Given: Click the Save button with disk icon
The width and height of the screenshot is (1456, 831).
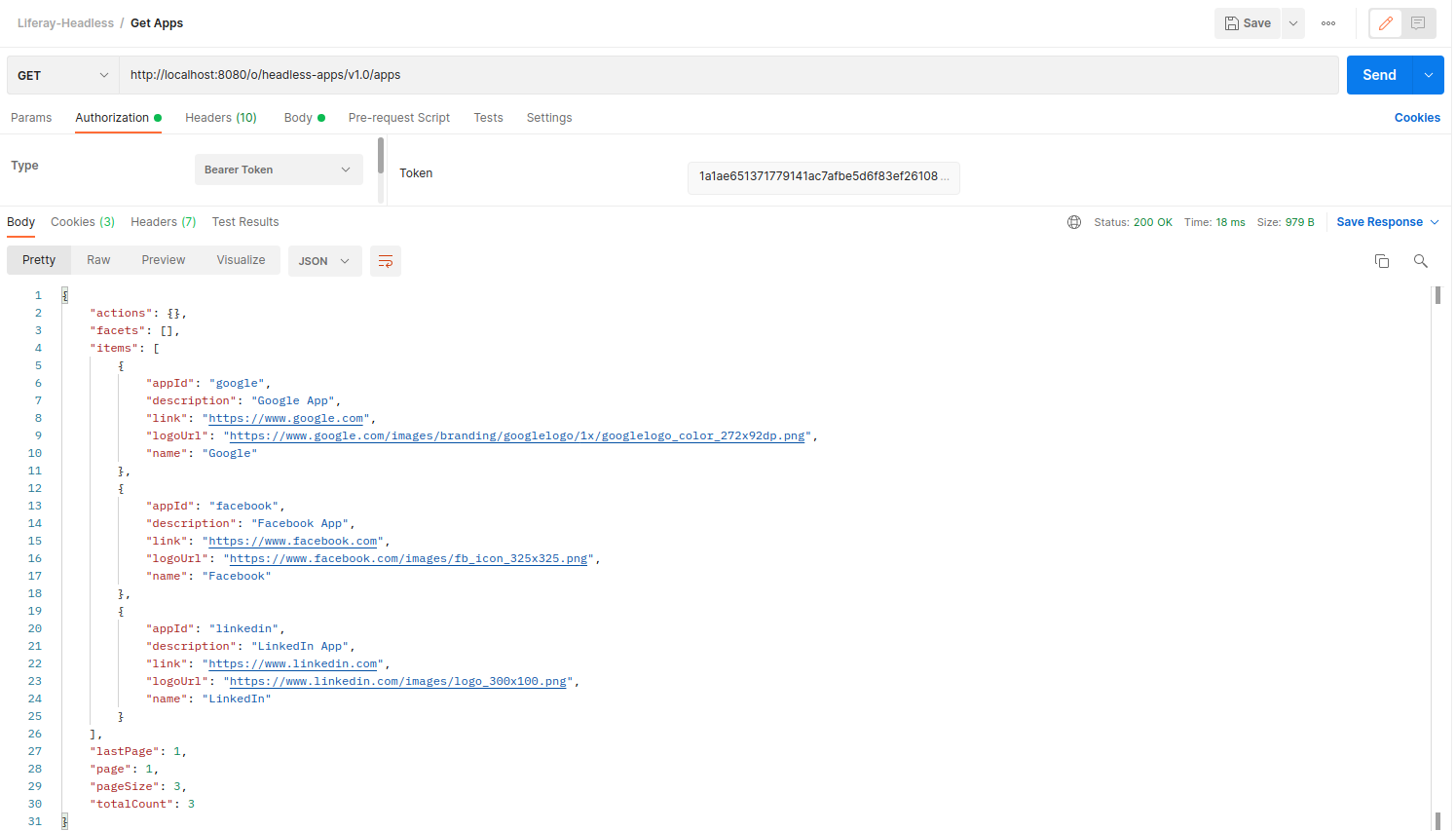Looking at the screenshot, I should point(1248,23).
